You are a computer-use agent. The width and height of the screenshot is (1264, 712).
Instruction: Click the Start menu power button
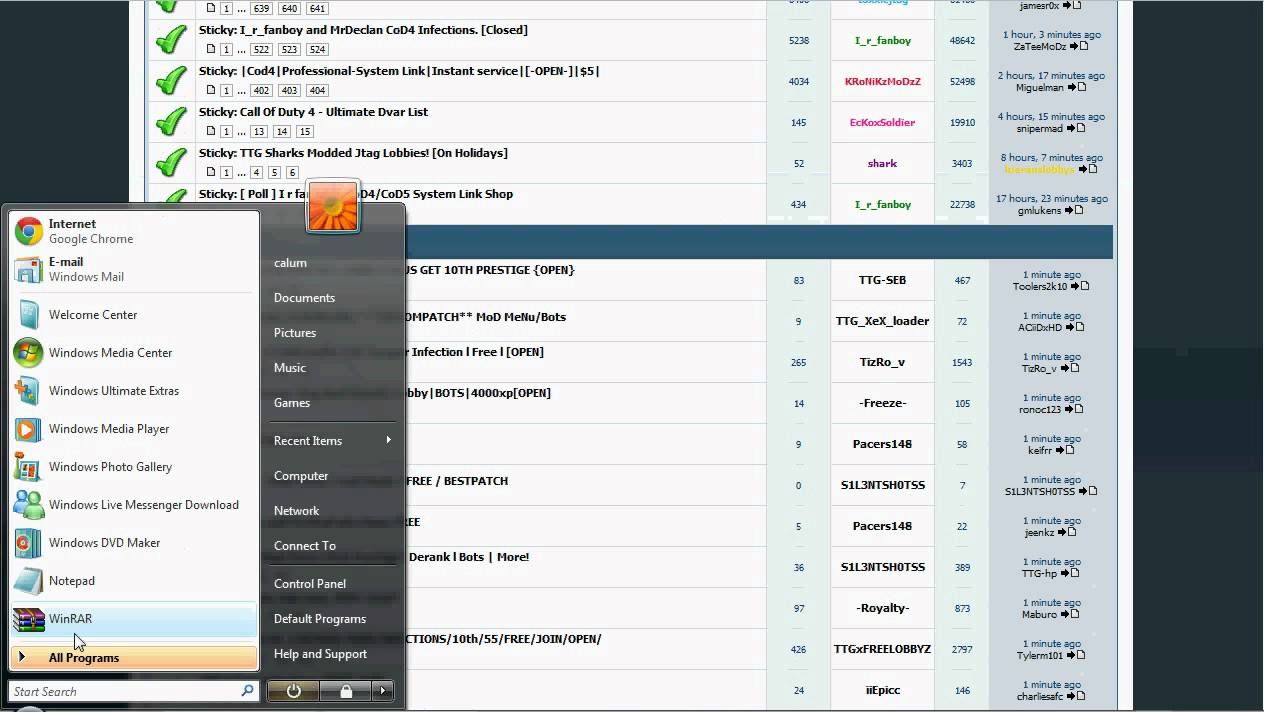click(x=293, y=691)
